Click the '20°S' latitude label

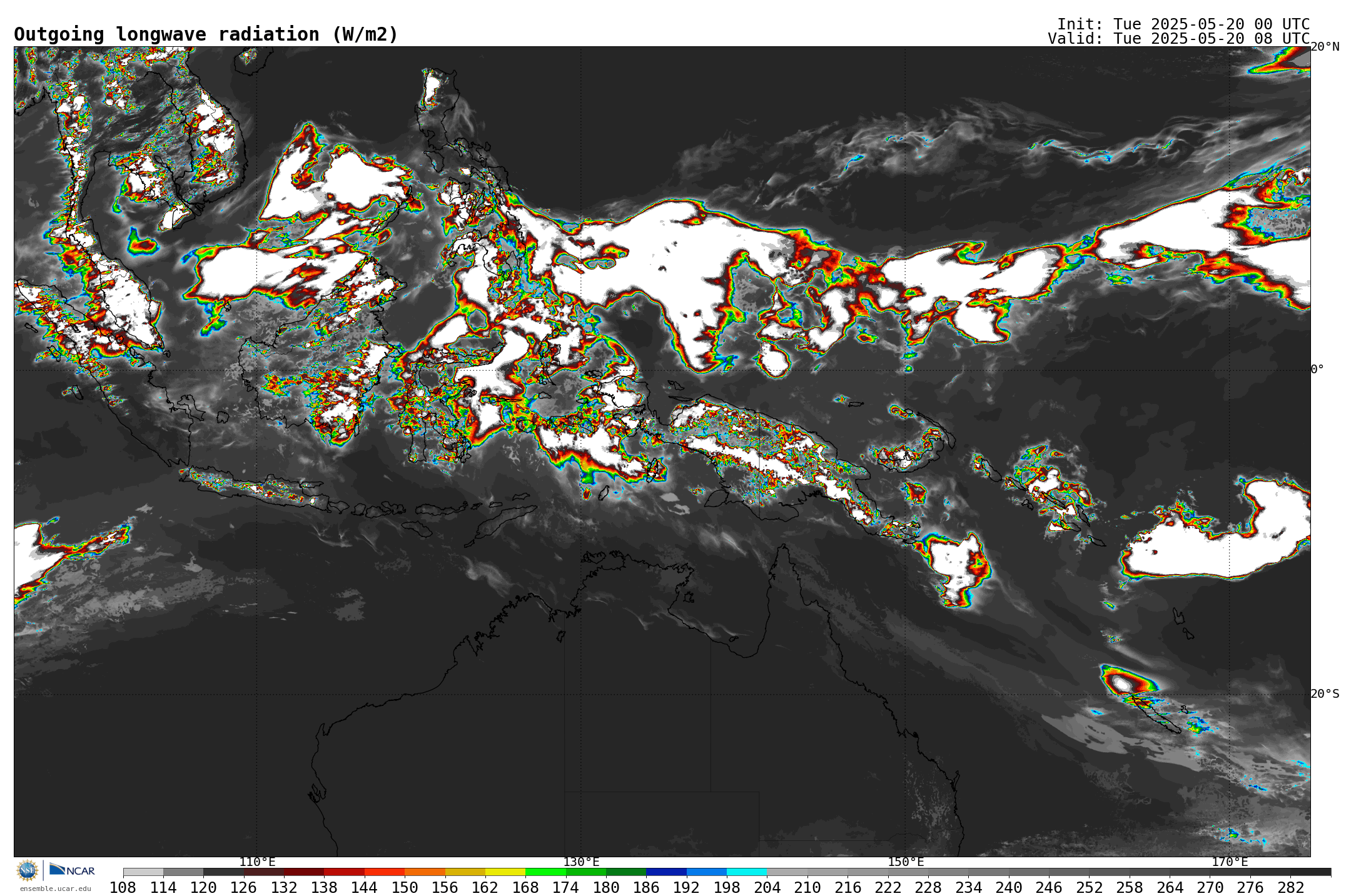(x=1325, y=694)
